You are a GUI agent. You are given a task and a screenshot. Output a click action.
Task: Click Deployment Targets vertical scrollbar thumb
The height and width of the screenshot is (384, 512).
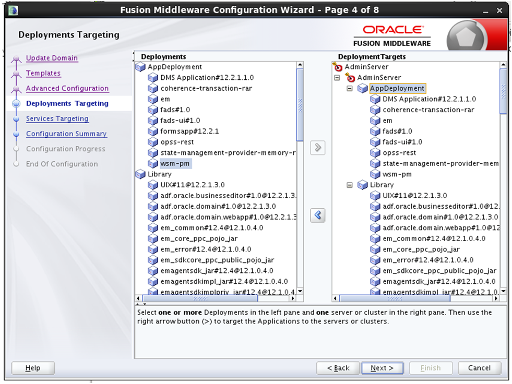tap(503, 91)
